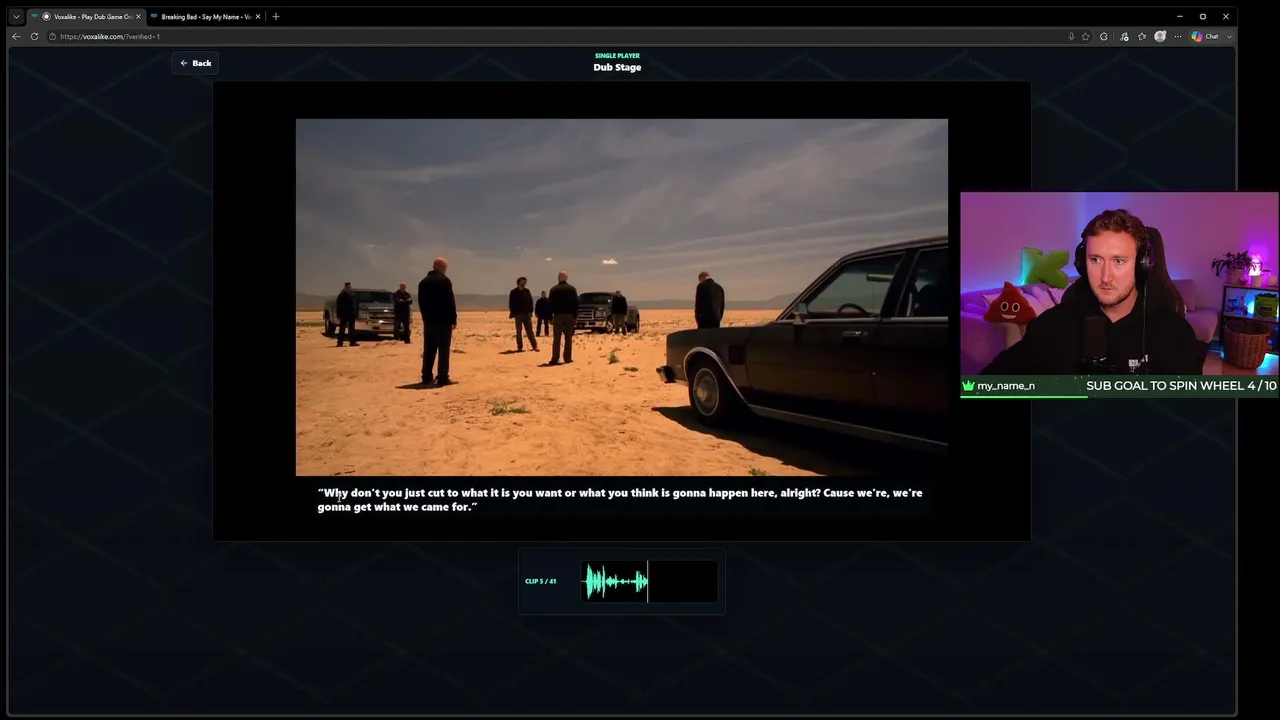Open the Copilot Chat button

pos(1205,36)
